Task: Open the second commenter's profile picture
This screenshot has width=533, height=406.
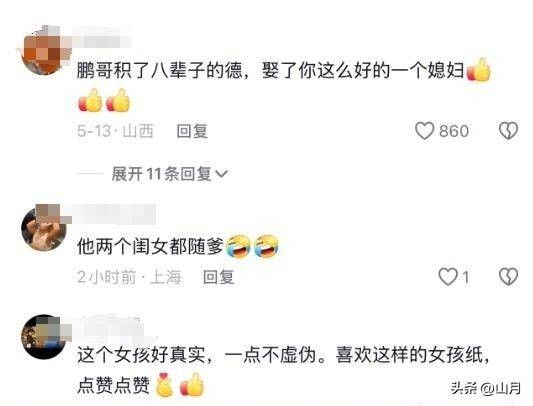Action: click(44, 229)
